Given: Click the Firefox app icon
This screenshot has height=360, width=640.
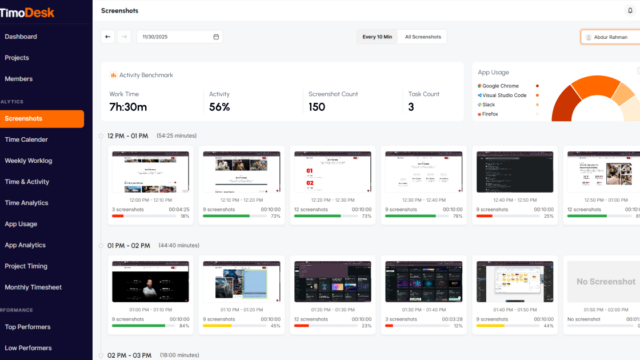Looking at the screenshot, I should 480,114.
